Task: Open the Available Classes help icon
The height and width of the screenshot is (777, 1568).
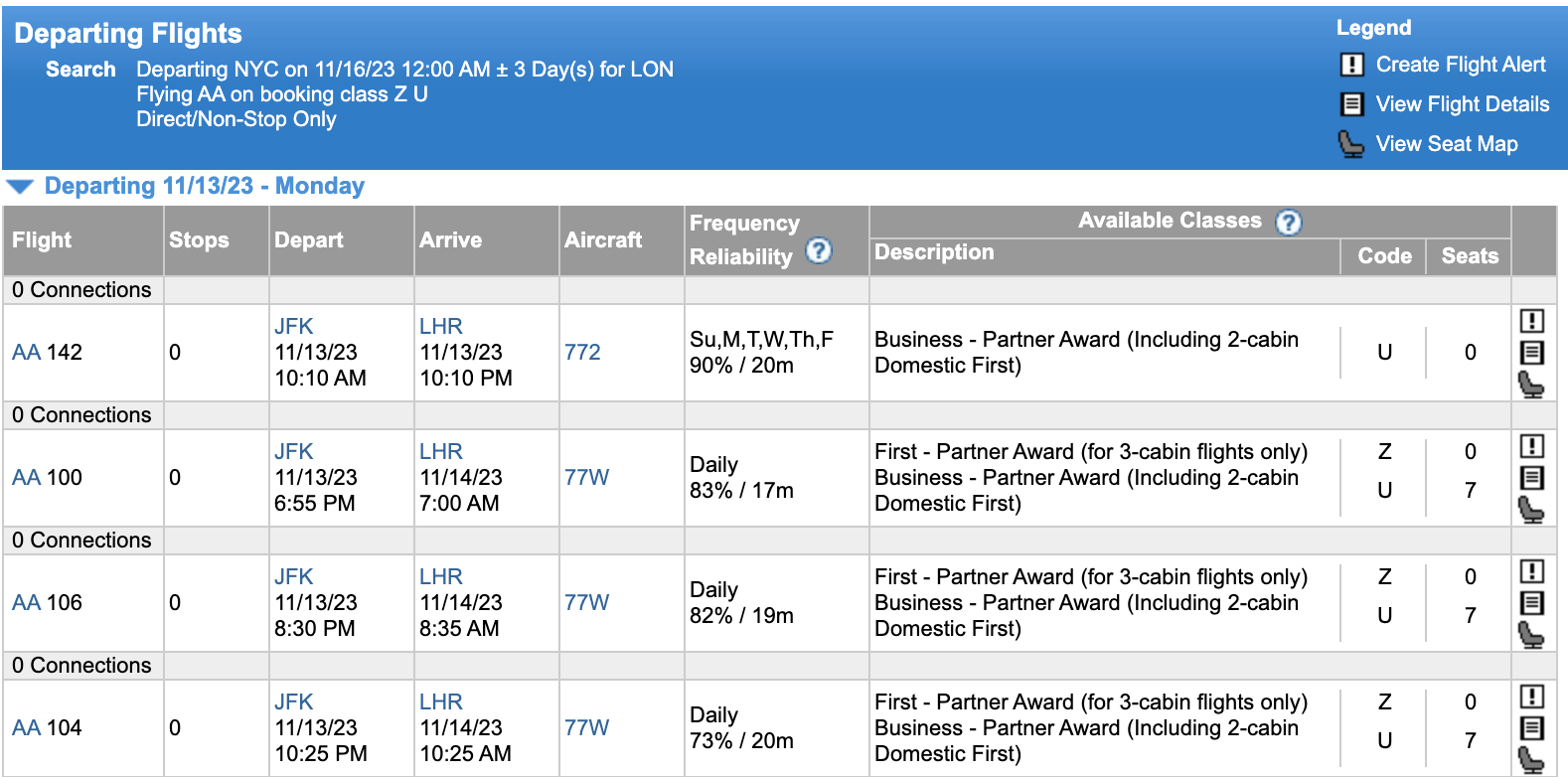Action: coord(1289,223)
